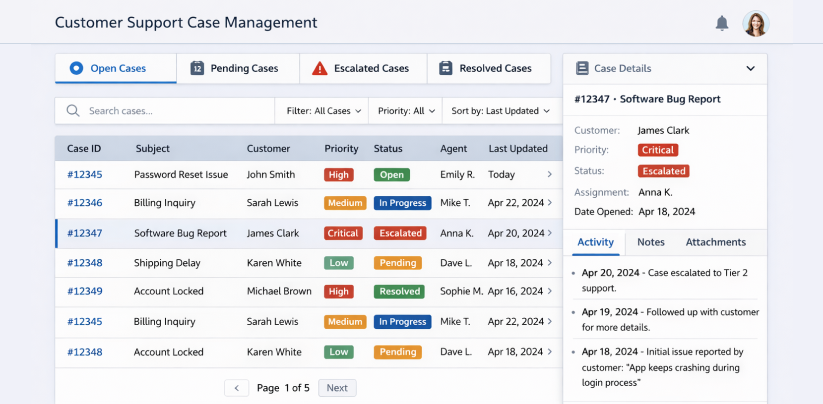Open row arrow for case #12346
Image resolution: width=823 pixels, height=404 pixels.
(549, 203)
